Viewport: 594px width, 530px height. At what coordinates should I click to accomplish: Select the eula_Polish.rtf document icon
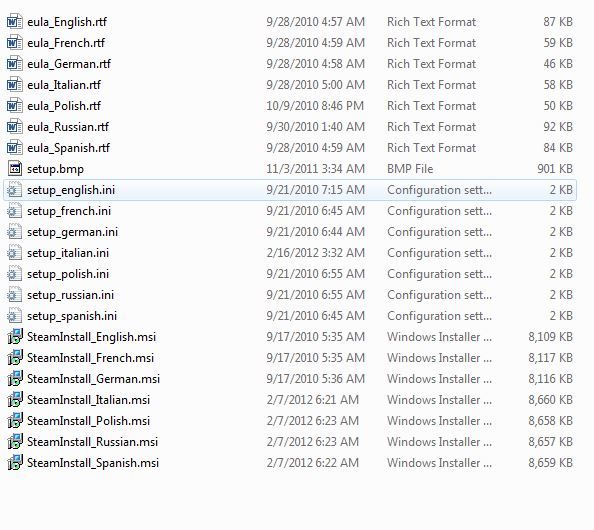tap(14, 106)
